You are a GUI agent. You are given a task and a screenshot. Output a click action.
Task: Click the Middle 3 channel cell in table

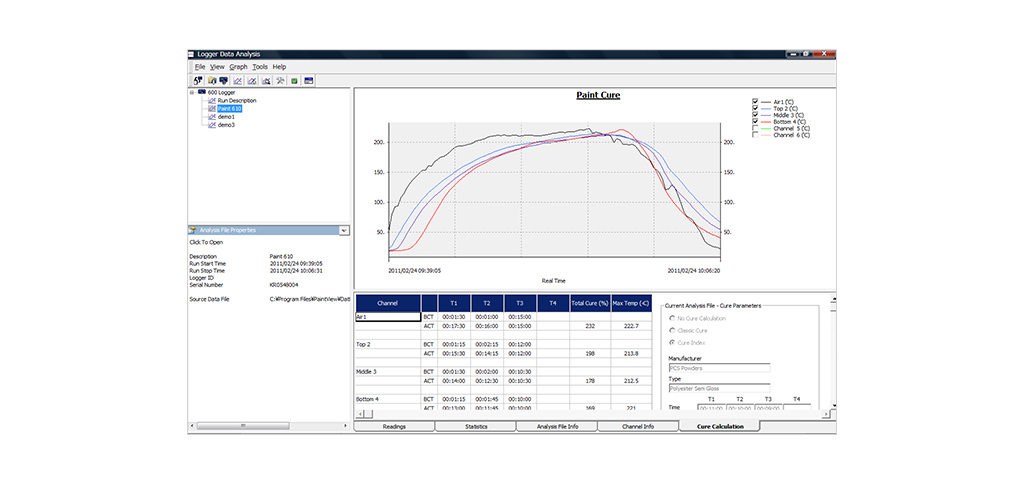tap(388, 372)
